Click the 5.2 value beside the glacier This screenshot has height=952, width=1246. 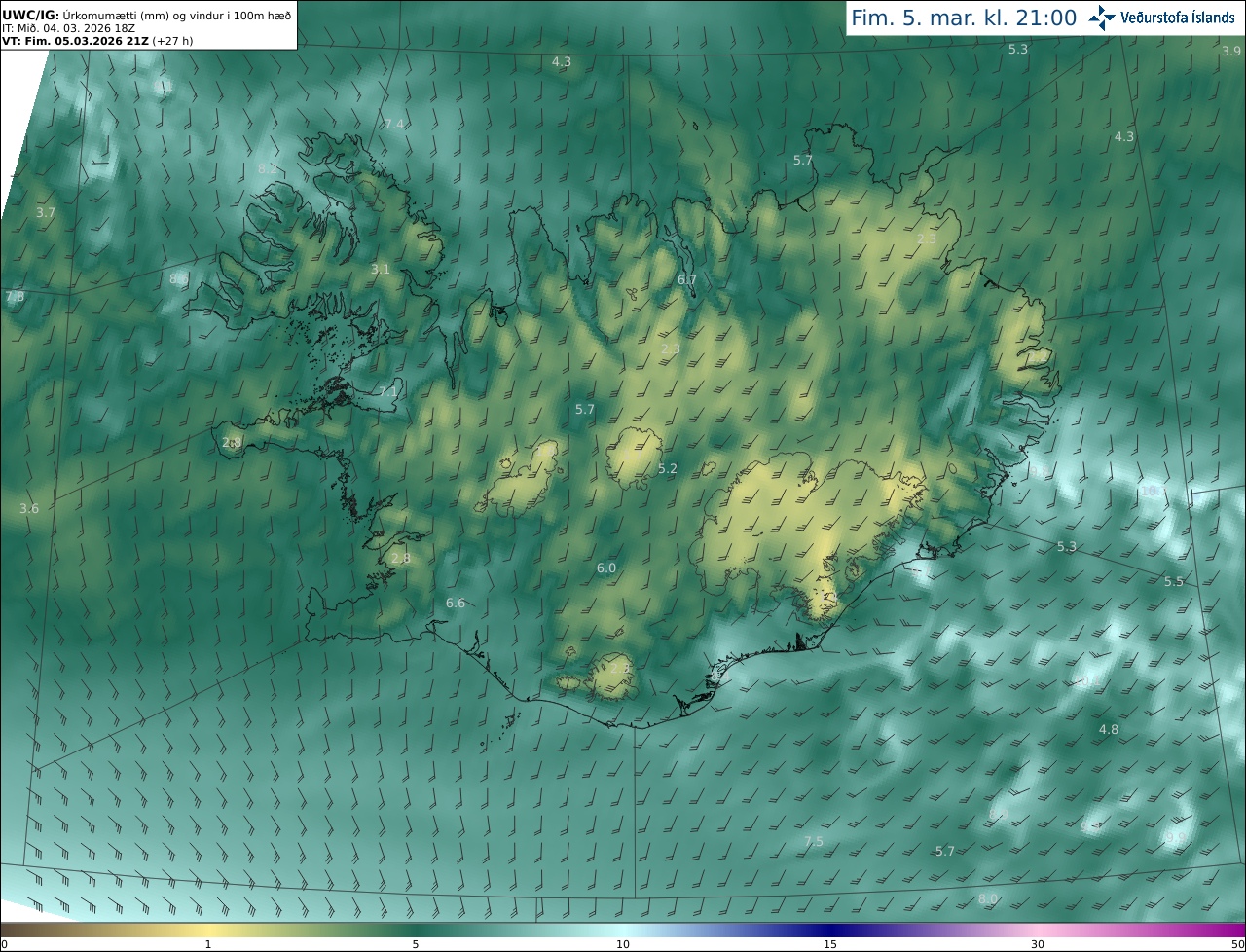point(668,469)
